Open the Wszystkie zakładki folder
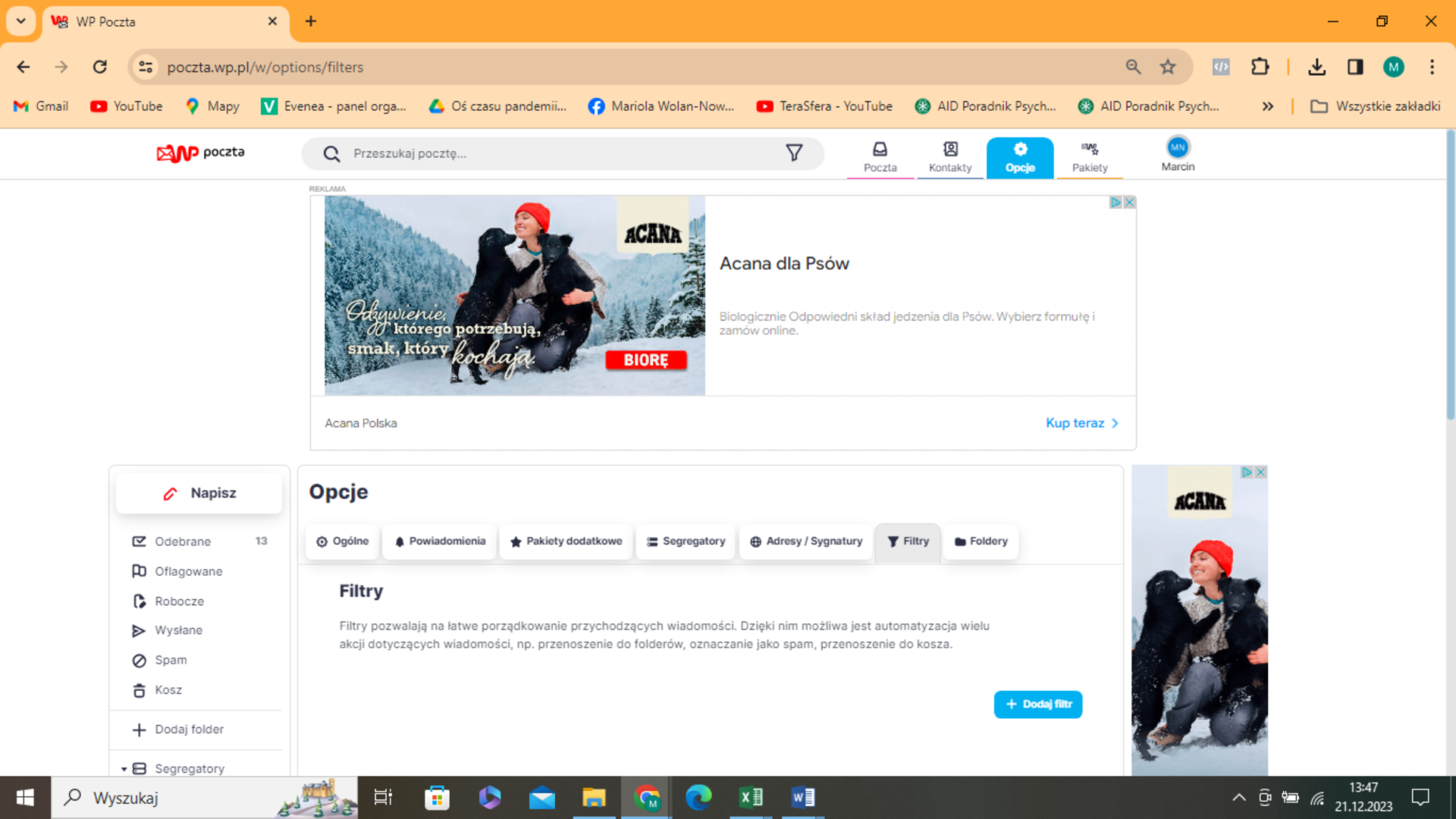Viewport: 1456px width, 819px height. (1376, 106)
